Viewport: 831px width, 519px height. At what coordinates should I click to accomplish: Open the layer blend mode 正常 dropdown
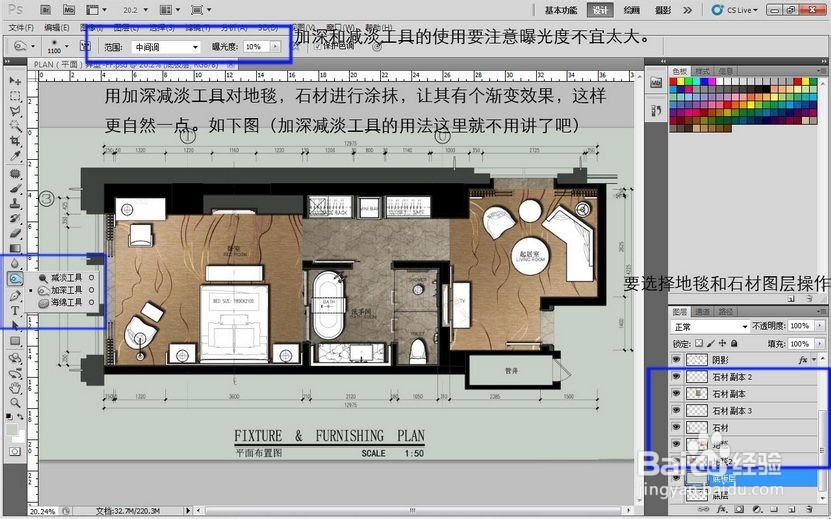click(710, 327)
